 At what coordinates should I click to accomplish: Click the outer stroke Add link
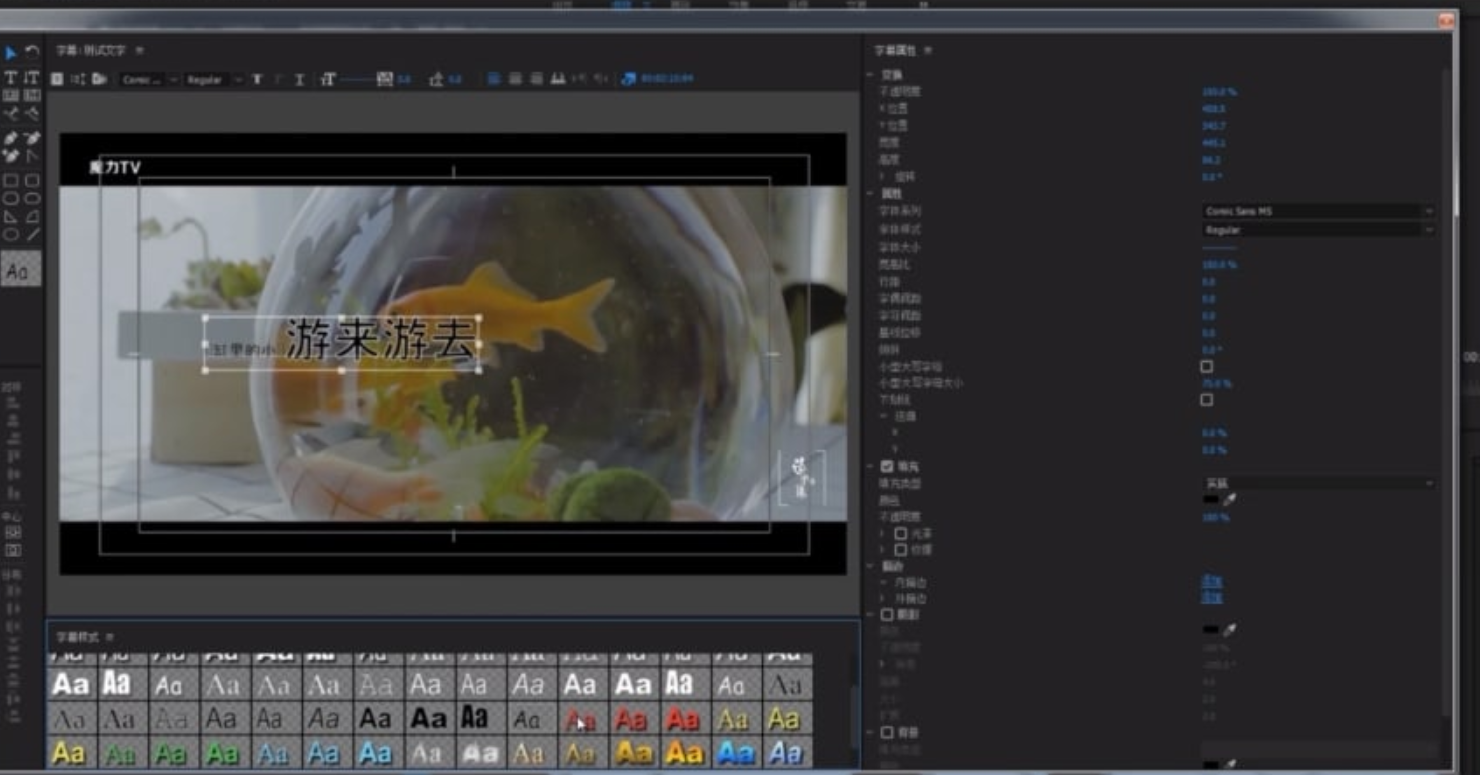[x=1211, y=598]
